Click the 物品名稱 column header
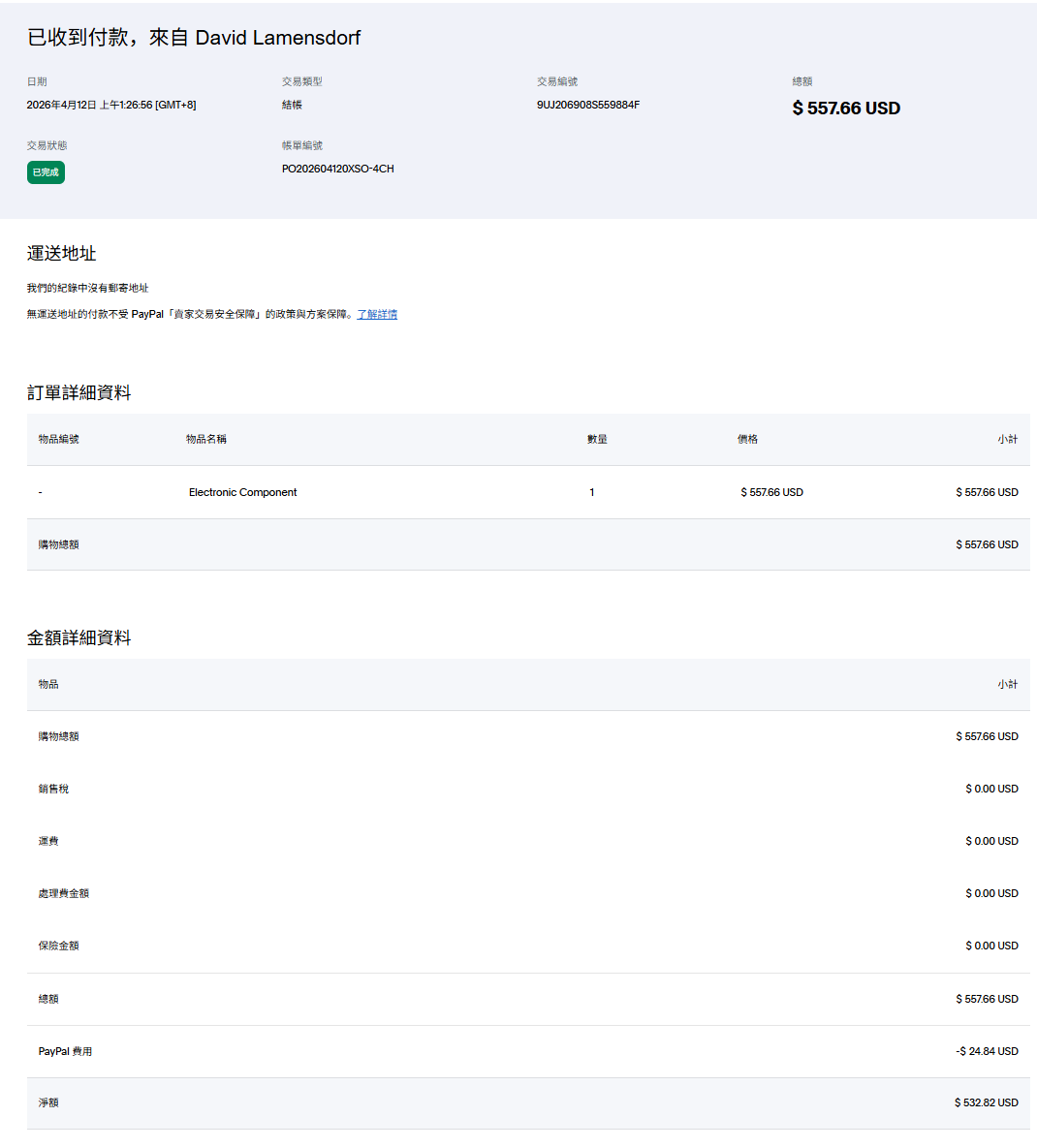This screenshot has width=1037, height=1148. click(x=206, y=439)
